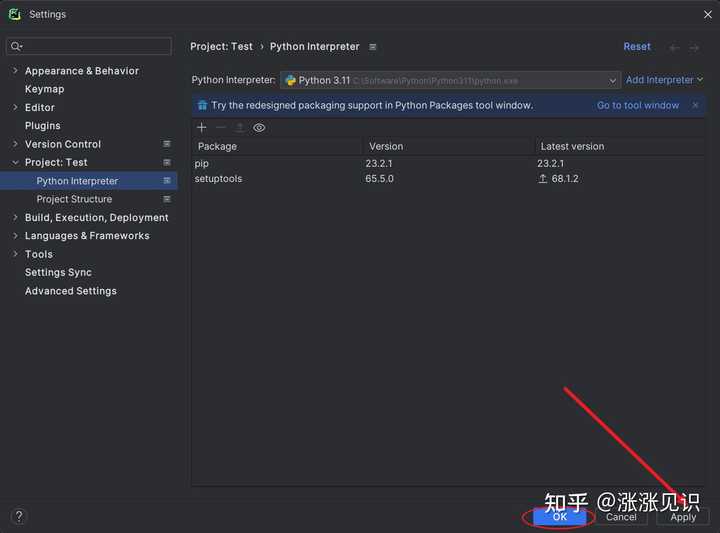Select Python Interpreter tree item

point(88,180)
